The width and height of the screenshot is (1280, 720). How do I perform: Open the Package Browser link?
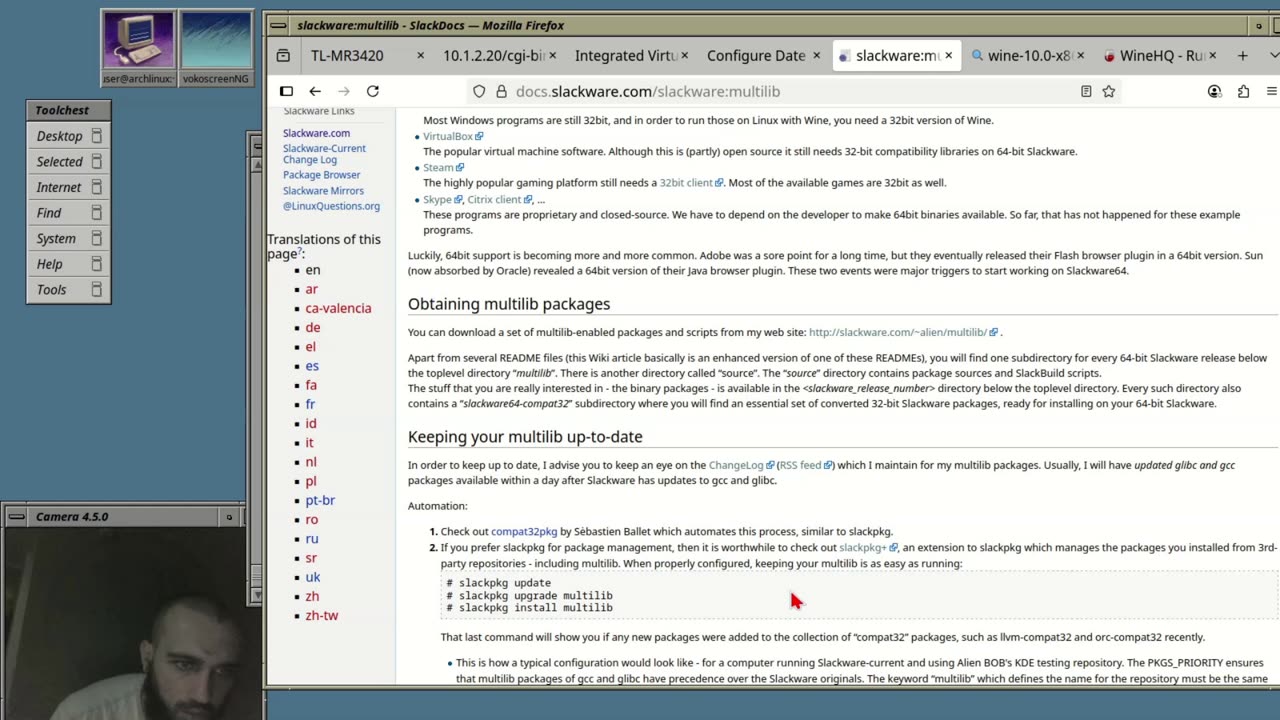point(321,175)
